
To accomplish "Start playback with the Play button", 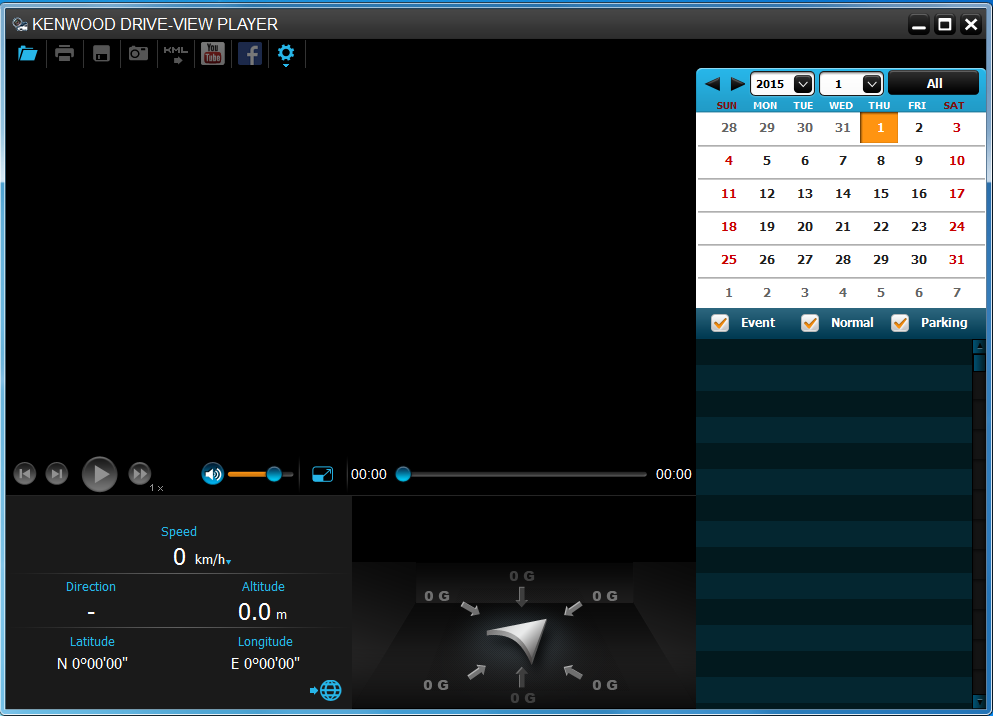I will coord(99,474).
